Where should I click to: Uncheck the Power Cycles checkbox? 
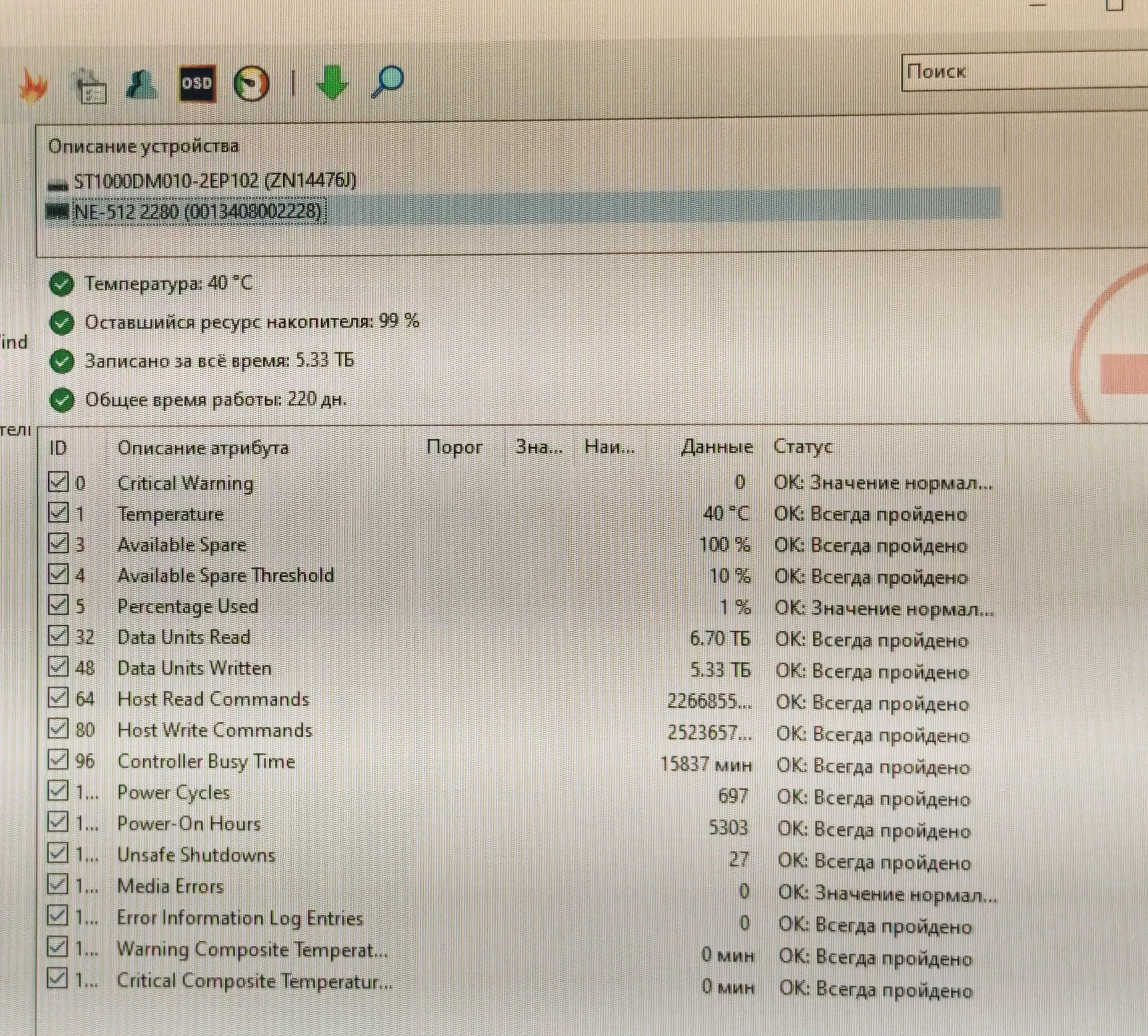point(58,791)
